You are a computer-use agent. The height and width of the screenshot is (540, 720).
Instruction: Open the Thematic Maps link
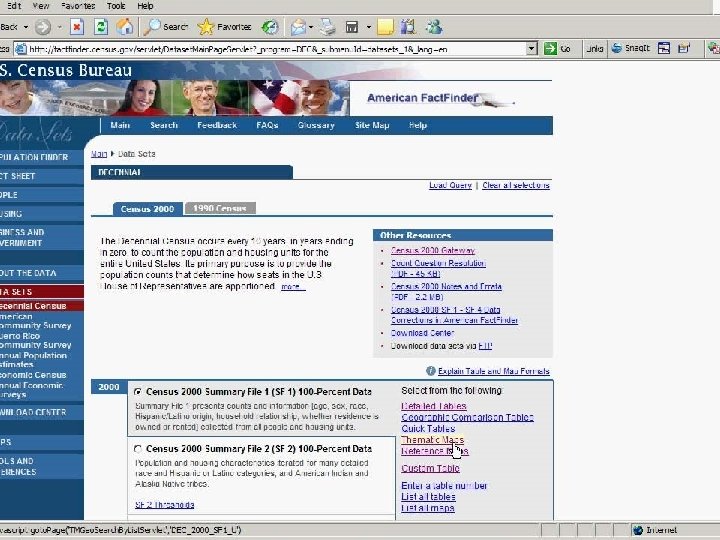point(433,440)
